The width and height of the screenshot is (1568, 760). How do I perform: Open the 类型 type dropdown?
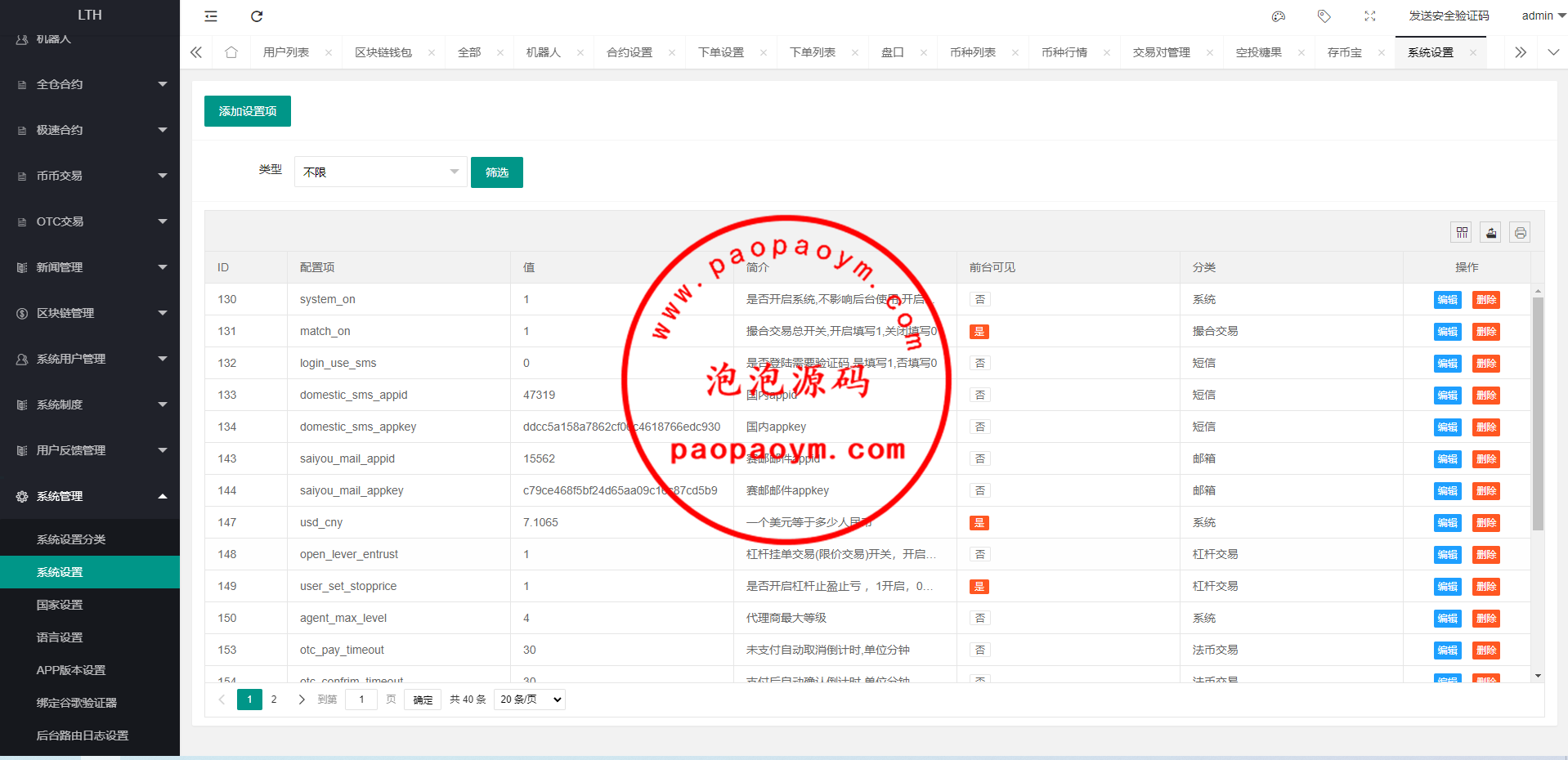(380, 172)
